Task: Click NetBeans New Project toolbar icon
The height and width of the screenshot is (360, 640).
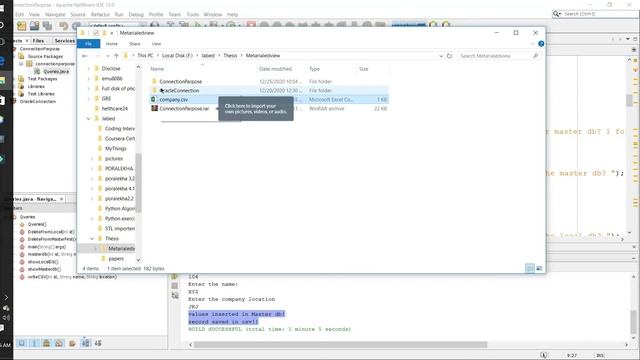Action: coord(22,26)
